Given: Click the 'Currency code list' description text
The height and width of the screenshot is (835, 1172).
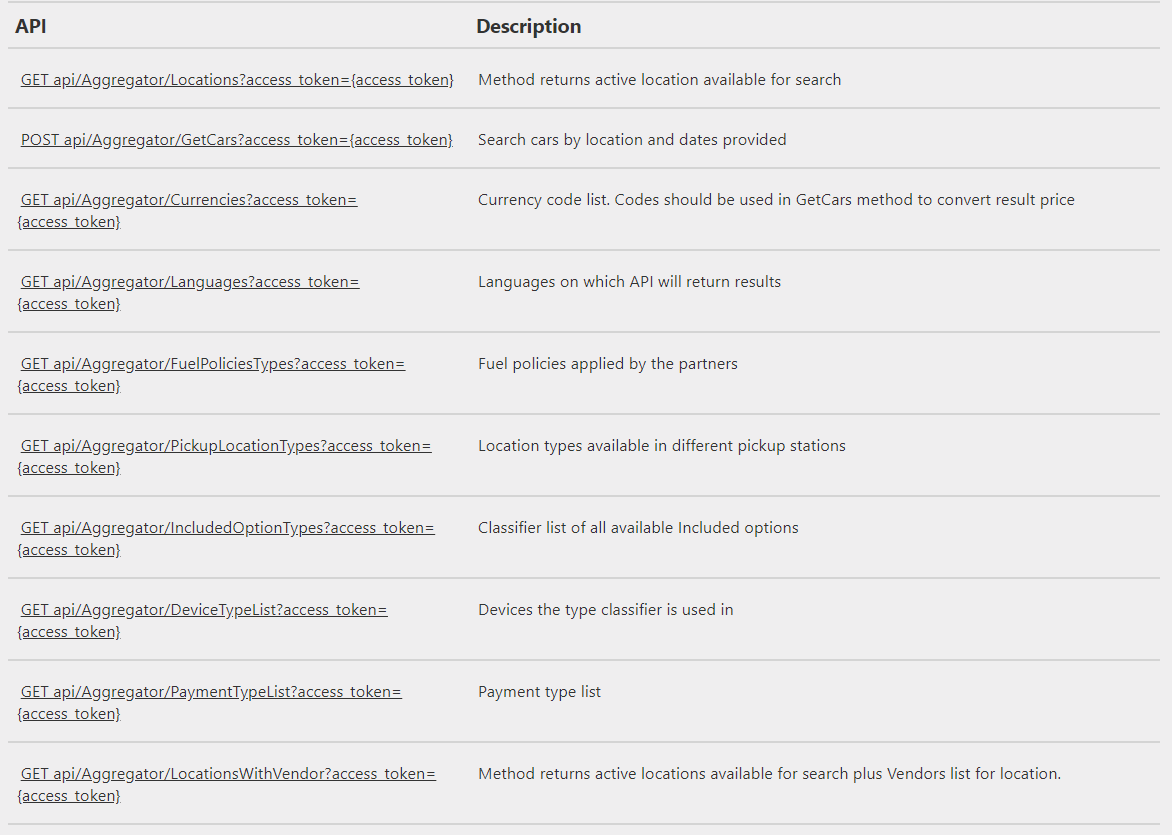Looking at the screenshot, I should coord(776,200).
